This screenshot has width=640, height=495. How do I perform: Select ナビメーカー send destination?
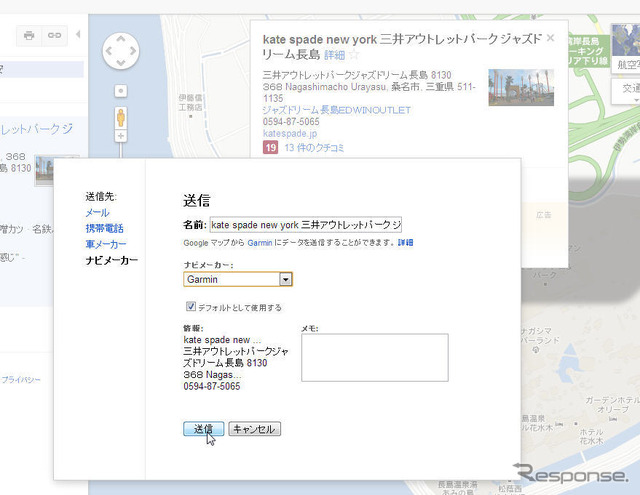point(111,260)
